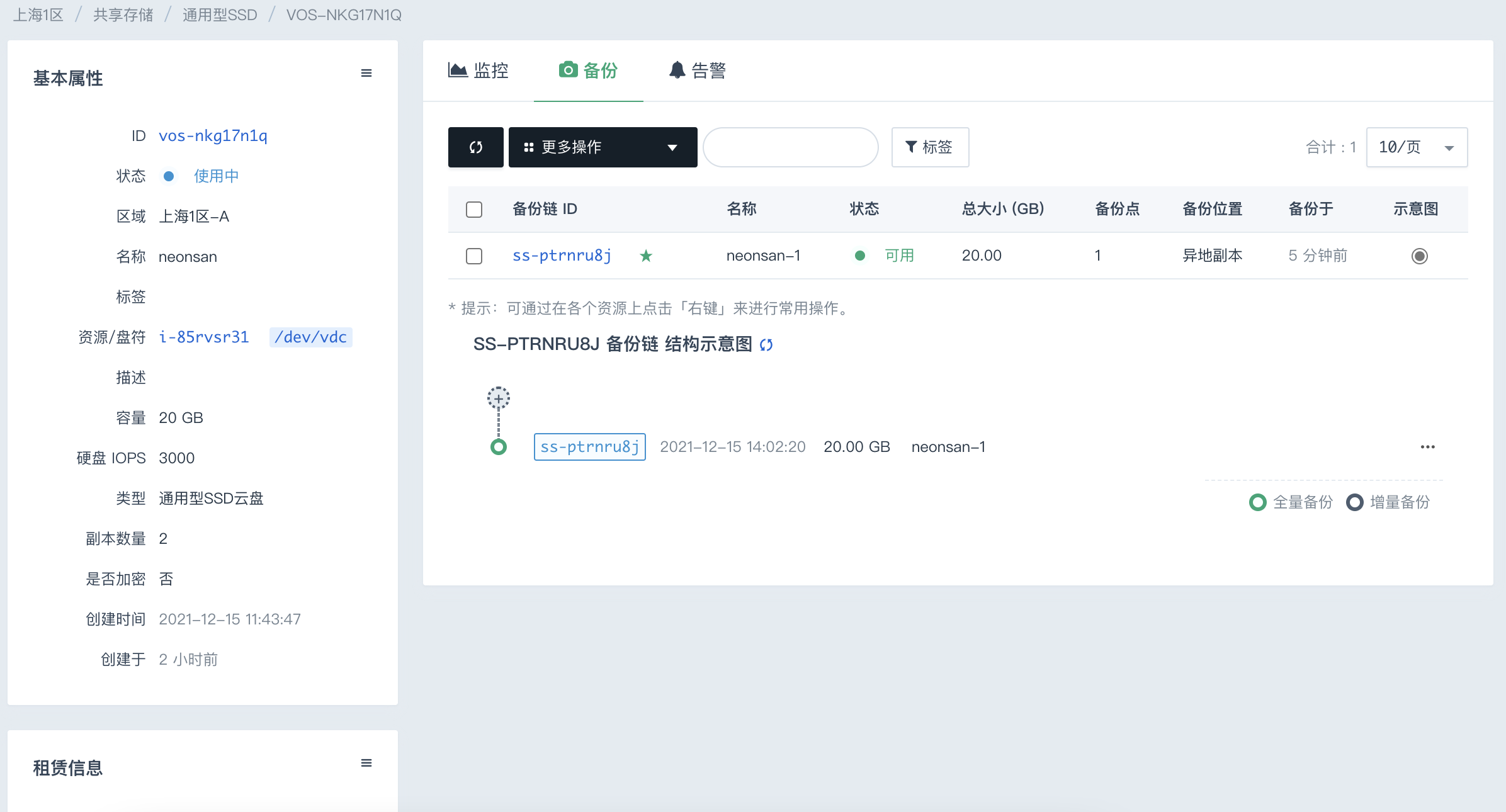Tick the select-all backups checkbox
The width and height of the screenshot is (1506, 812).
pos(474,210)
